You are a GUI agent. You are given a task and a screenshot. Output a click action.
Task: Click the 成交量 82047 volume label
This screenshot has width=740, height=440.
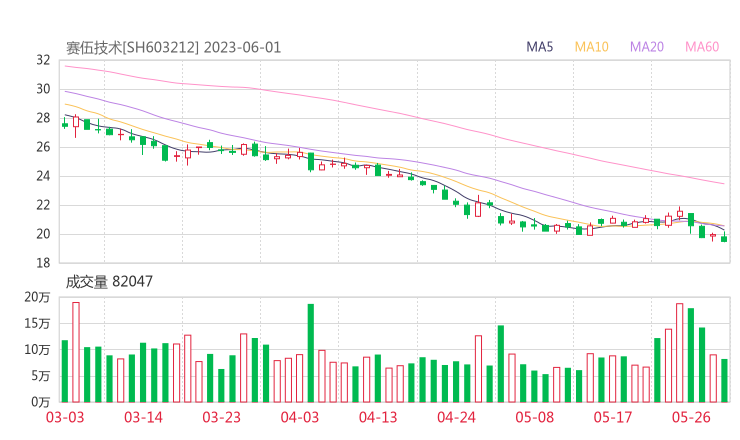pos(109,282)
